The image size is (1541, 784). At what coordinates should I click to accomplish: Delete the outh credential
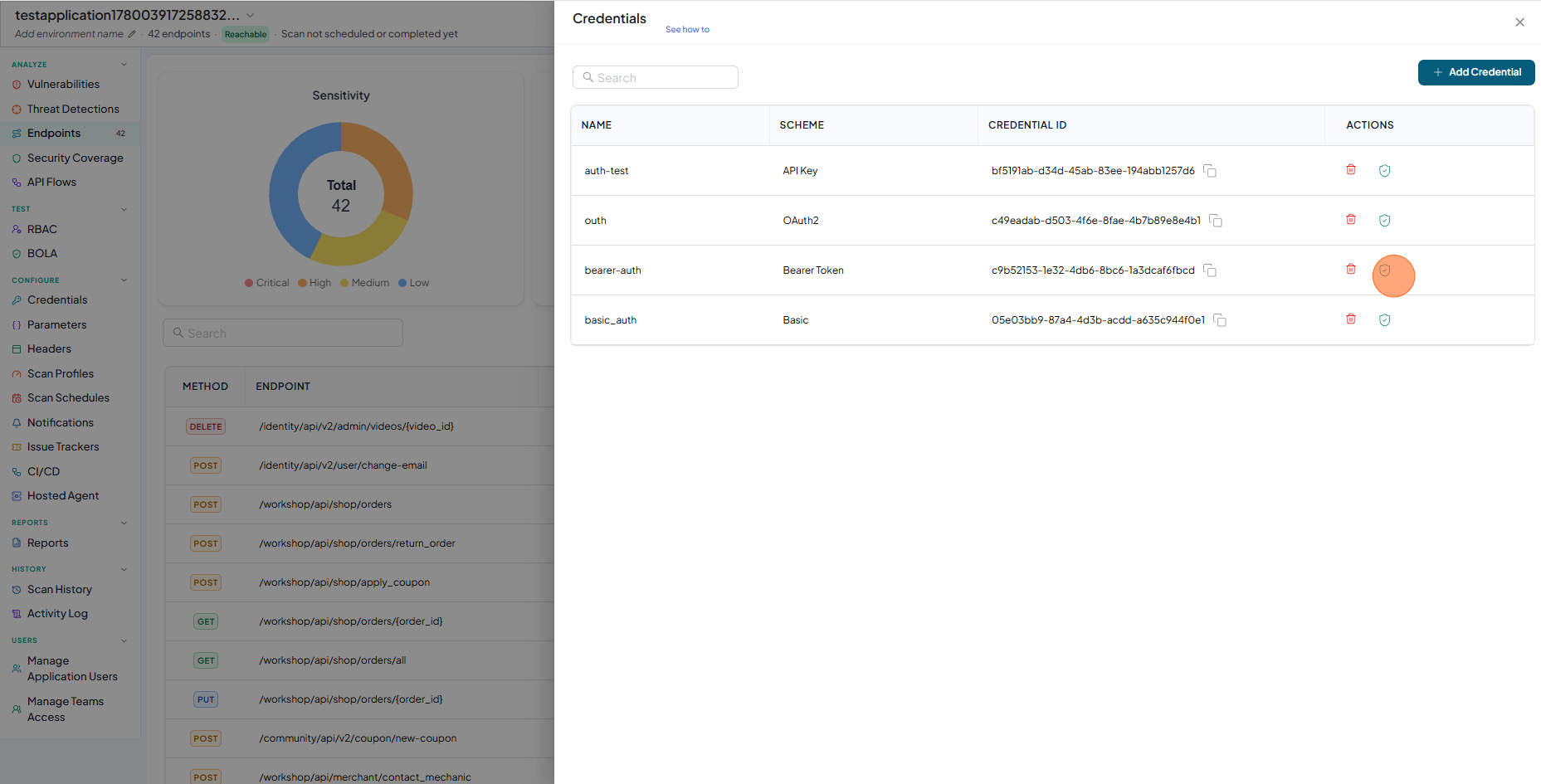pos(1351,220)
